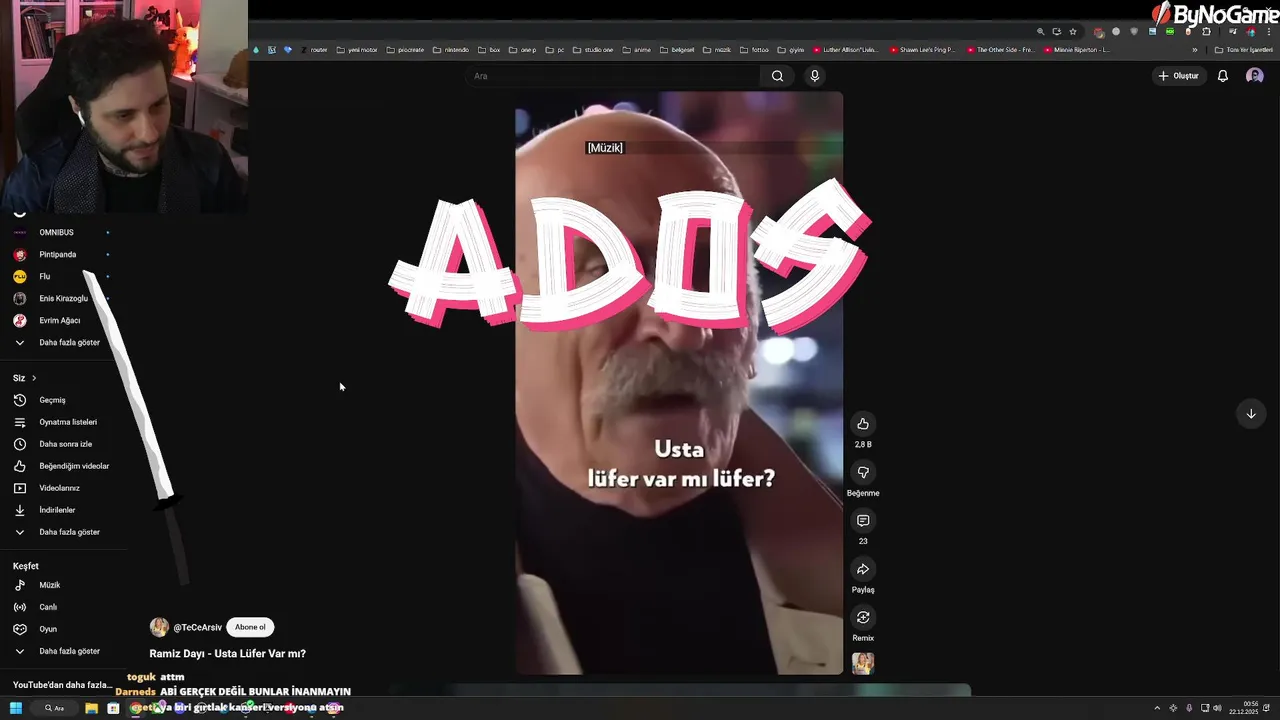Viewport: 1280px width, 720px height.
Task: Open the 'procreate' bookmark folder
Action: point(405,49)
